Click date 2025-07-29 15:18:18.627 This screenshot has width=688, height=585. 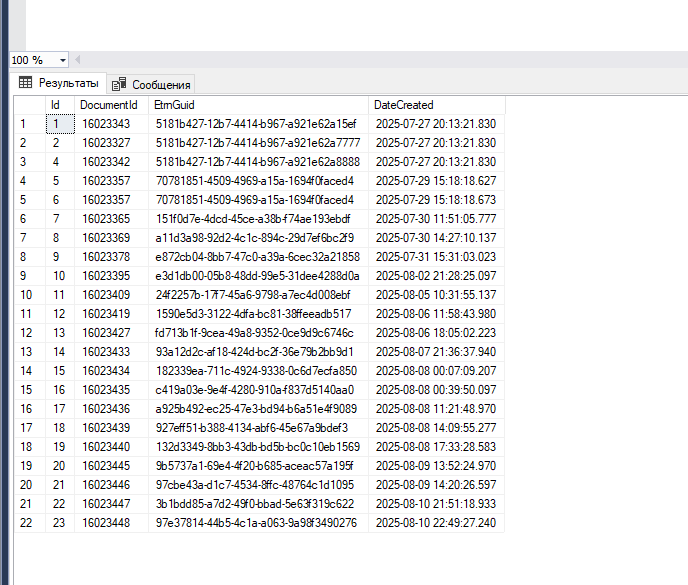pyautogui.click(x=437, y=181)
